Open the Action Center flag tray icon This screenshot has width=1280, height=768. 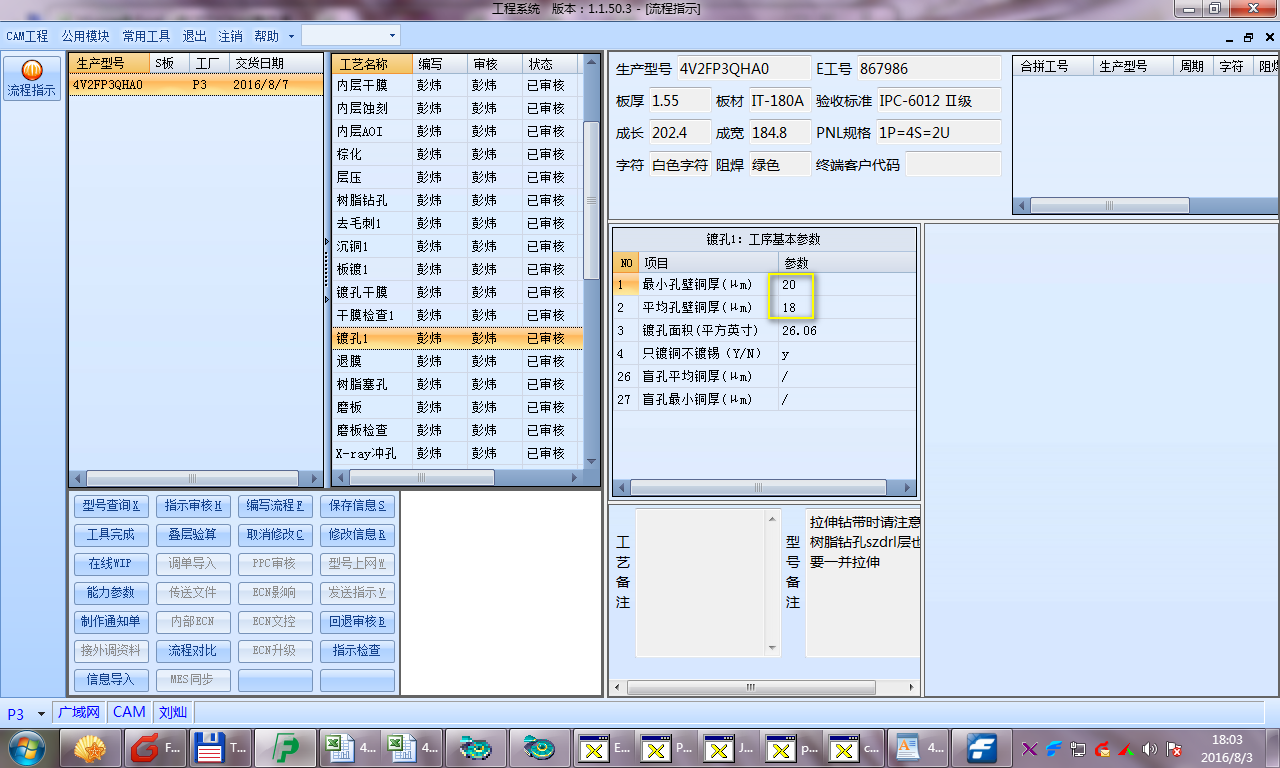[x=1175, y=748]
